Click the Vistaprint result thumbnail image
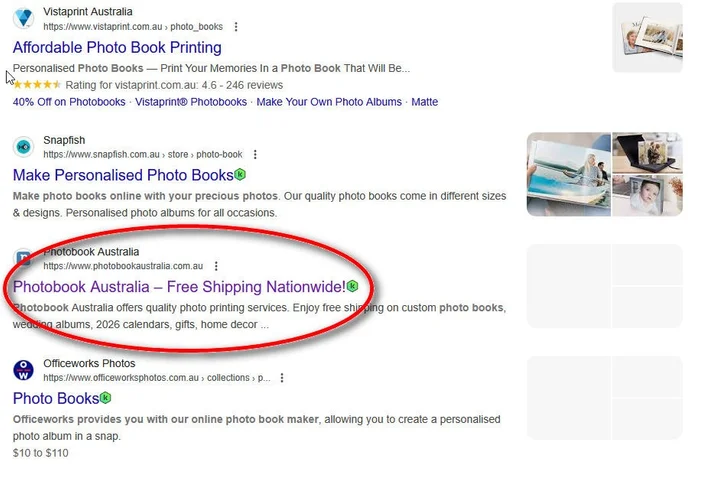The width and height of the screenshot is (720, 478). [647, 37]
